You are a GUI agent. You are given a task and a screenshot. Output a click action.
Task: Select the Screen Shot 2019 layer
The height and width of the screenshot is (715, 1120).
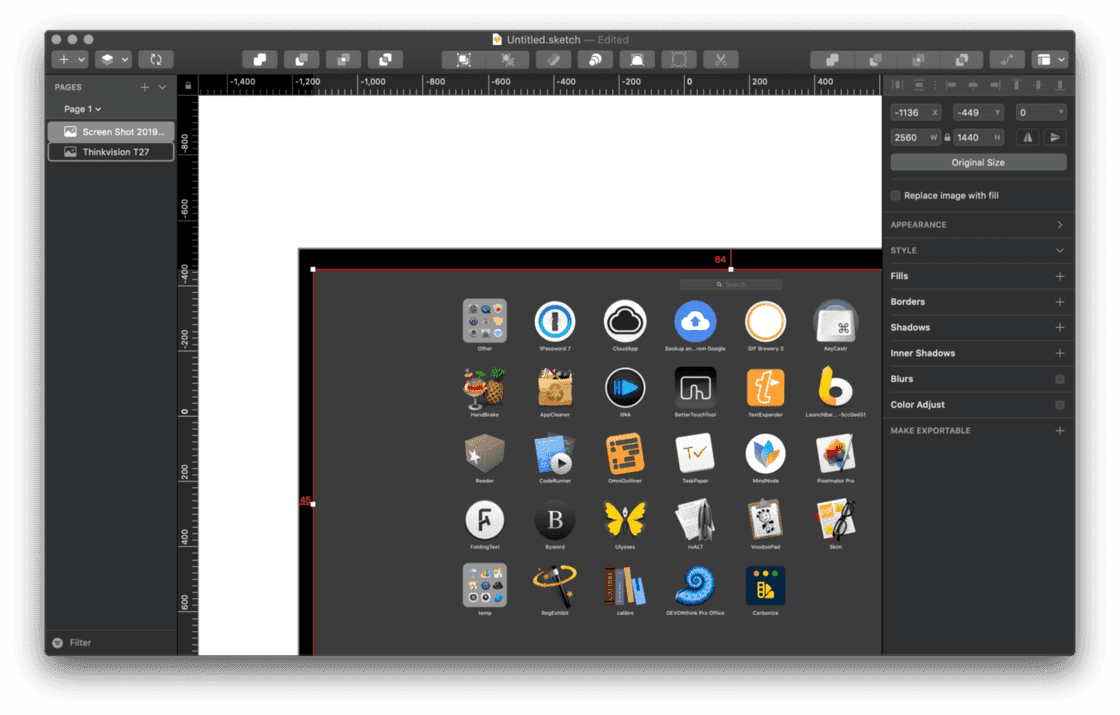111,131
